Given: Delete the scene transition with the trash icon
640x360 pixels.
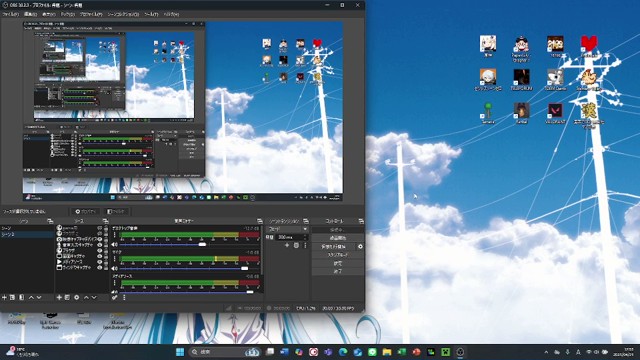Looking at the screenshot, I should tap(296, 245).
